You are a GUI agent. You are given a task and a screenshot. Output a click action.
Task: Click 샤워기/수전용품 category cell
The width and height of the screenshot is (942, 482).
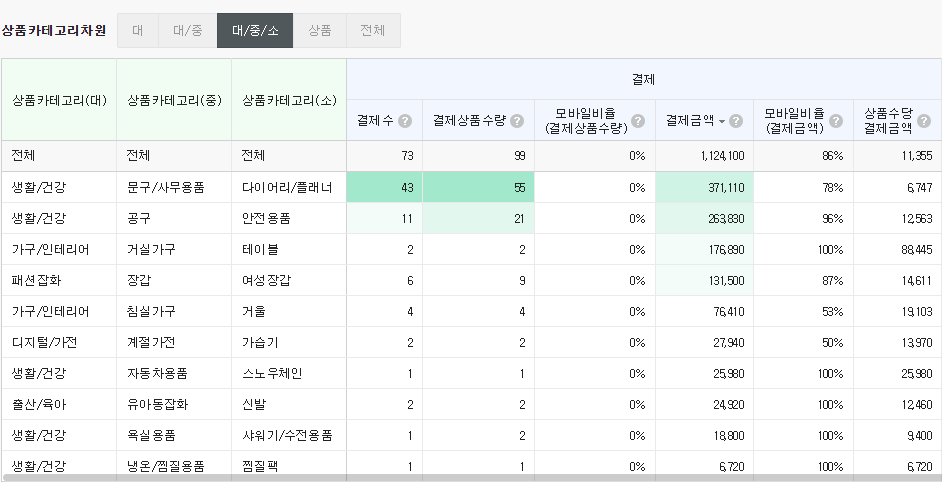click(287, 435)
